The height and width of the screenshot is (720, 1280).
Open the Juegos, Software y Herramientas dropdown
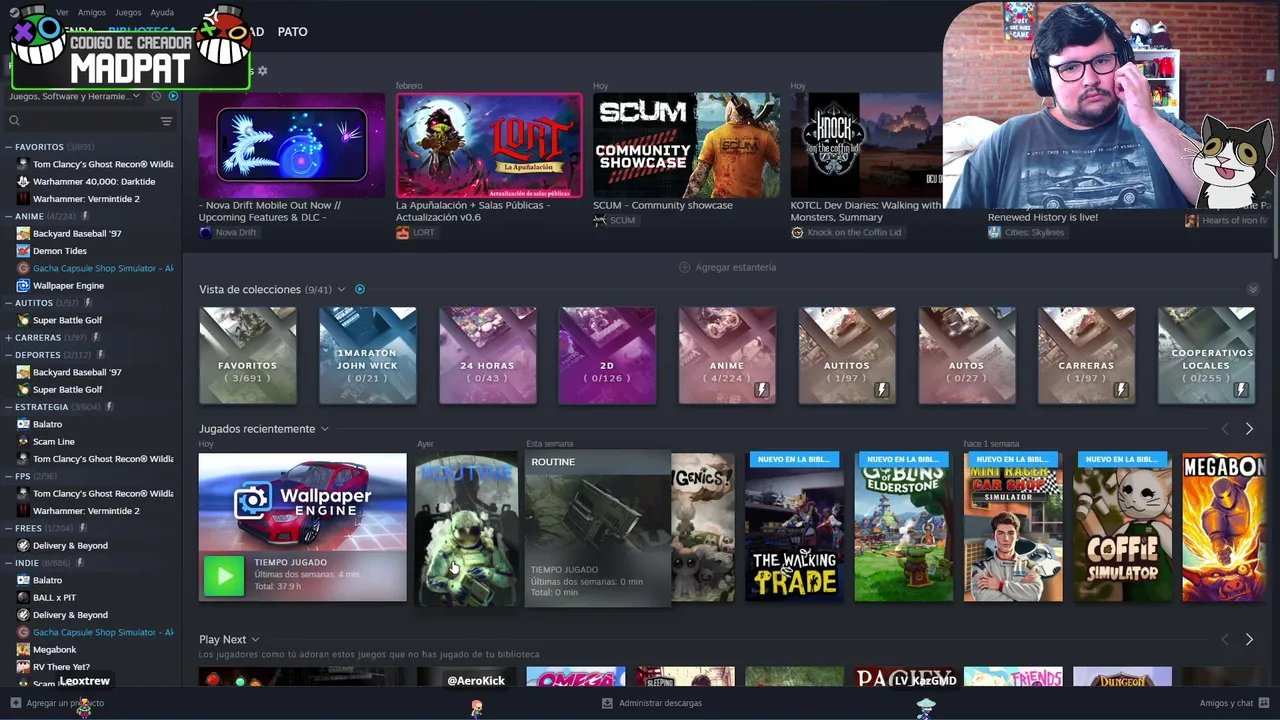pyautogui.click(x=75, y=96)
